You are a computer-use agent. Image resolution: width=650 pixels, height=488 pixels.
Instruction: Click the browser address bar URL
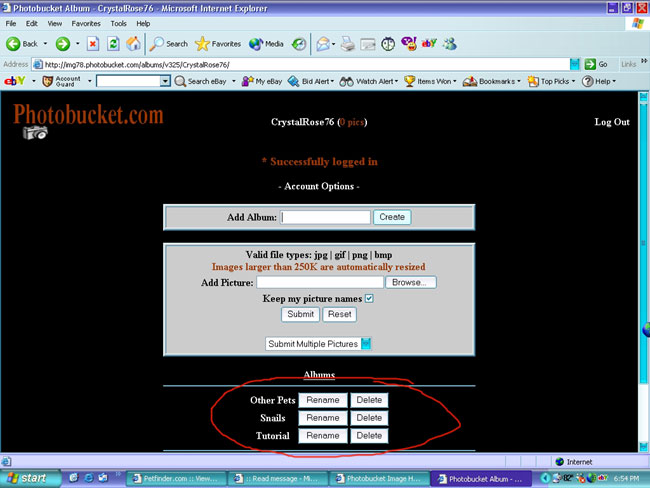pyautogui.click(x=137, y=64)
